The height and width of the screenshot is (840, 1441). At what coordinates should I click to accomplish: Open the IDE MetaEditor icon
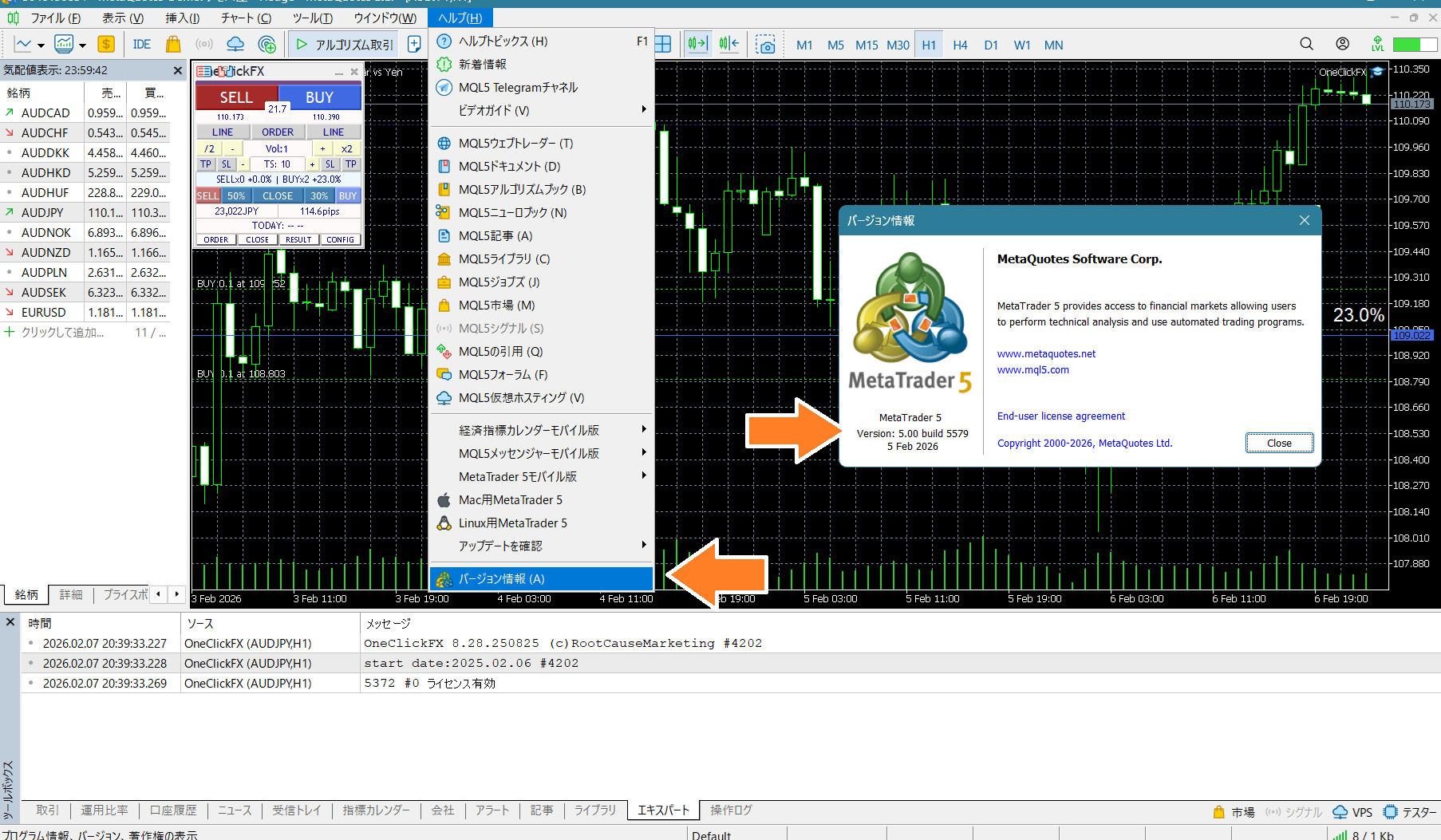pyautogui.click(x=142, y=45)
